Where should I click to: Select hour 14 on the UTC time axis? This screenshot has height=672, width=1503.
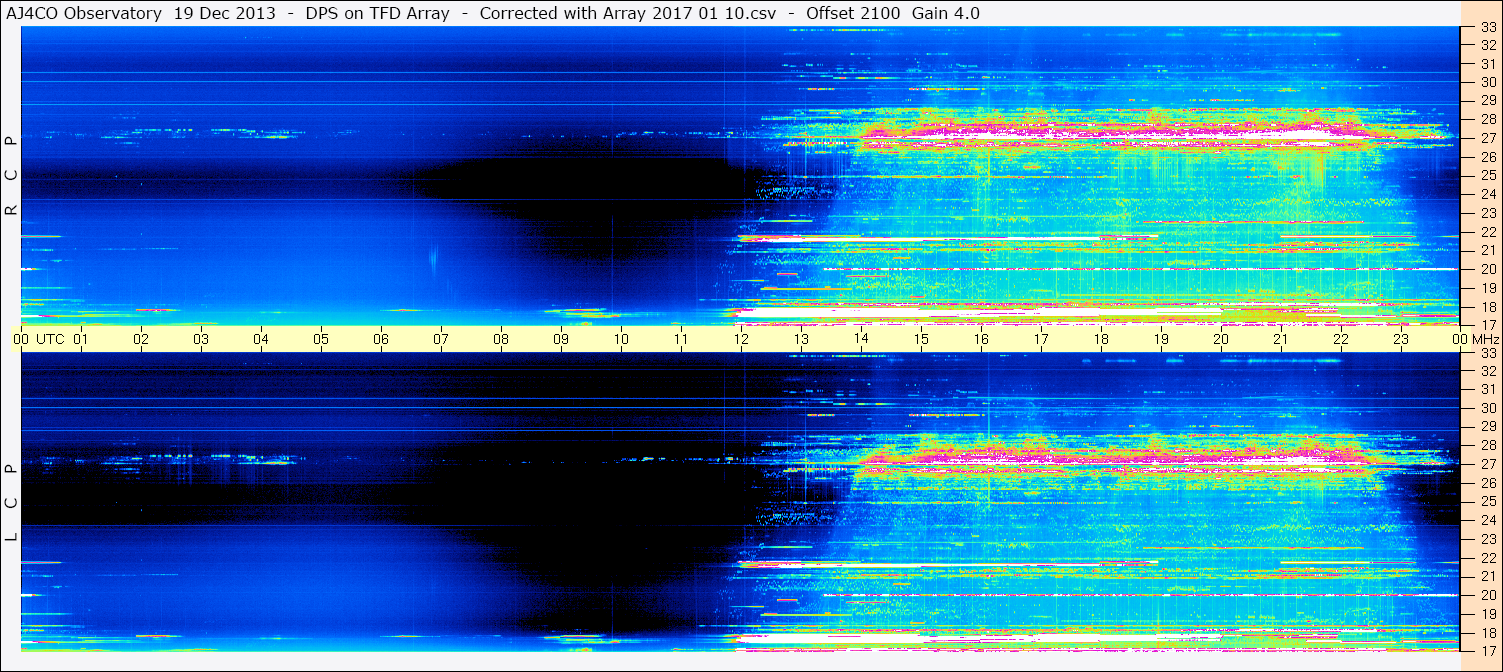click(x=861, y=339)
